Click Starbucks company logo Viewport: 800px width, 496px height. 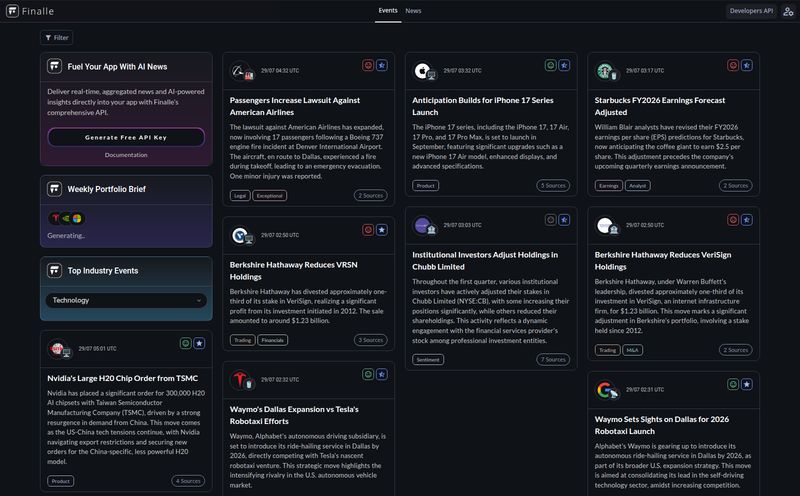pos(606,71)
